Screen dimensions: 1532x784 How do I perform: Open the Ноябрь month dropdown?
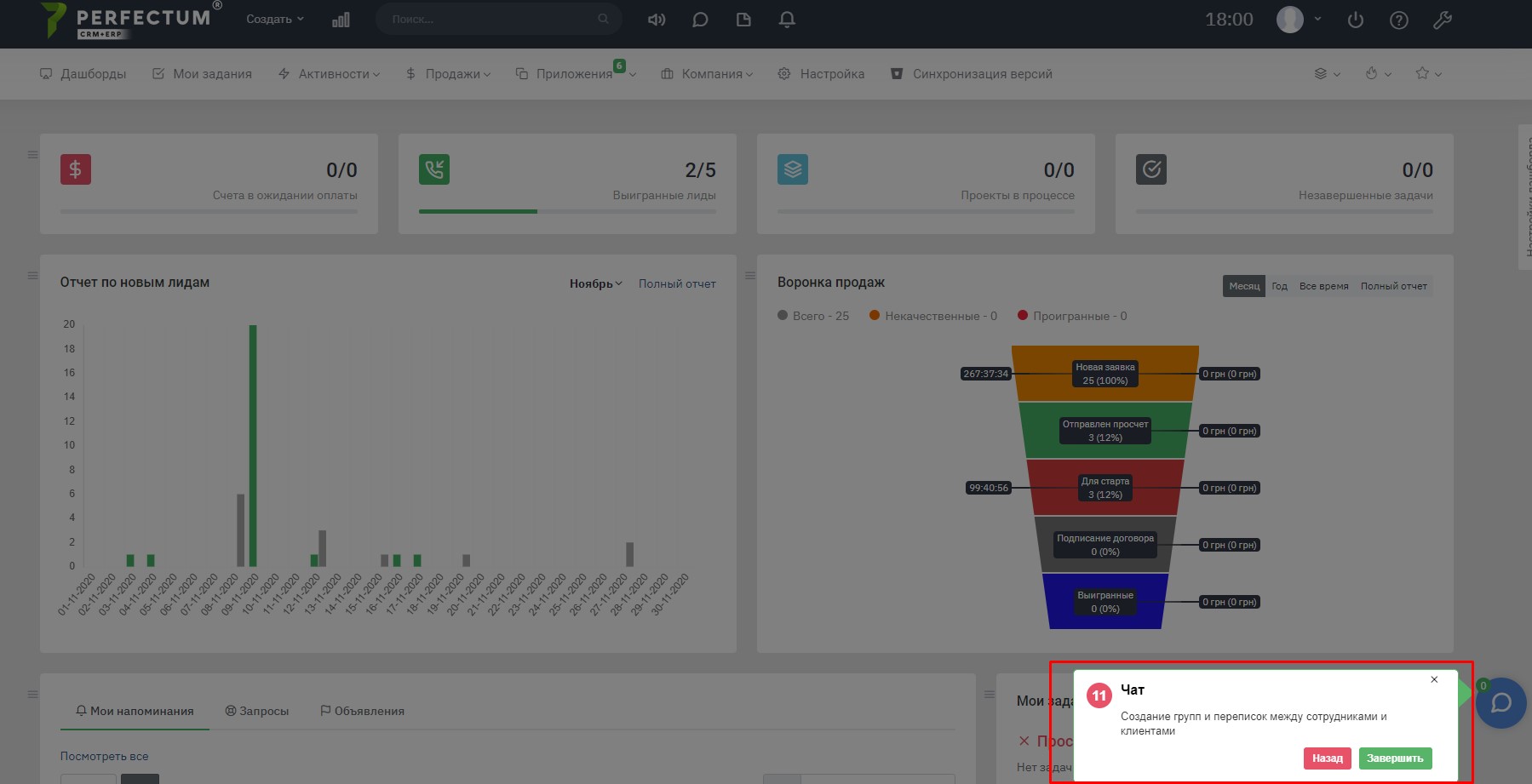click(595, 283)
